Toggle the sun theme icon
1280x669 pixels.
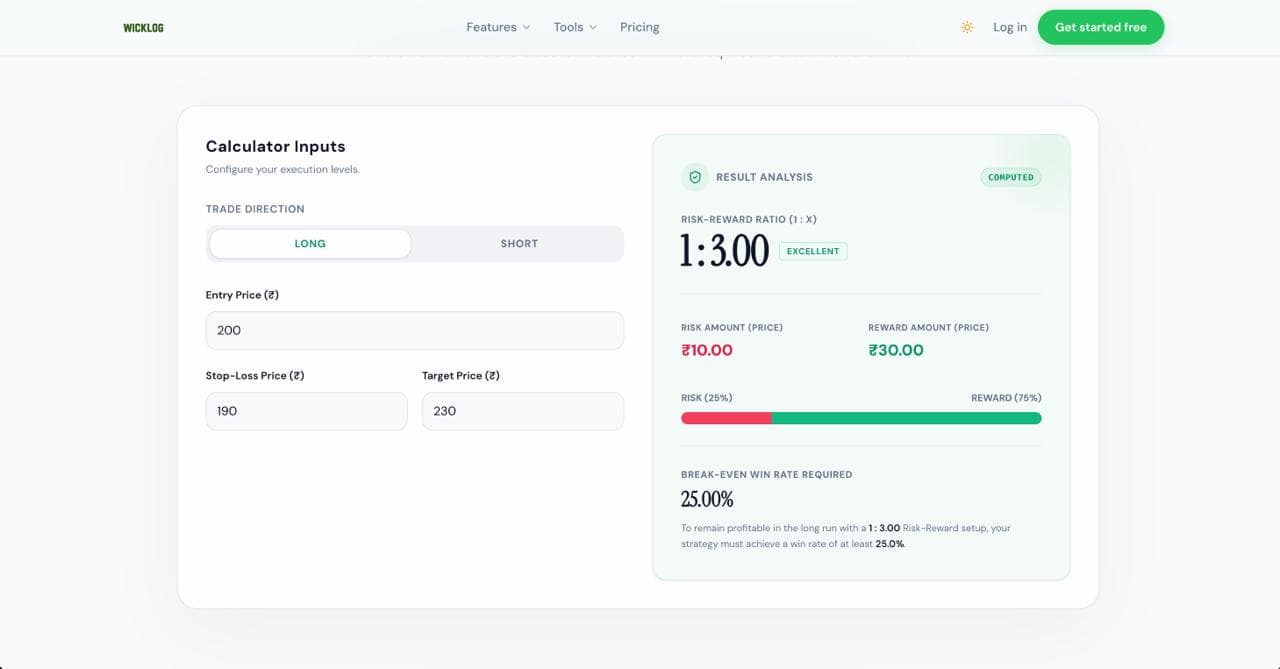(967, 27)
